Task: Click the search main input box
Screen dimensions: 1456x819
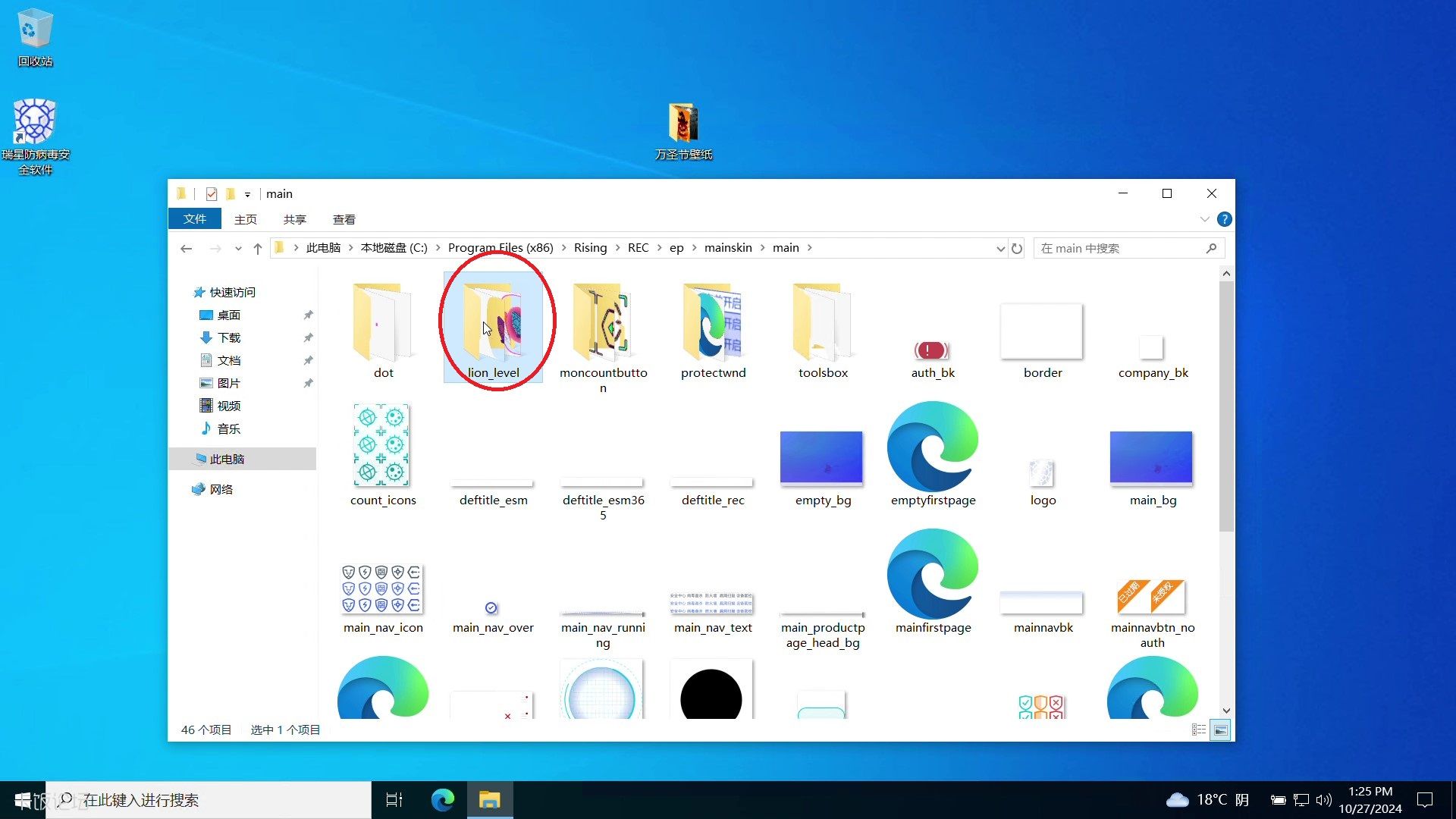Action: (x=1128, y=248)
